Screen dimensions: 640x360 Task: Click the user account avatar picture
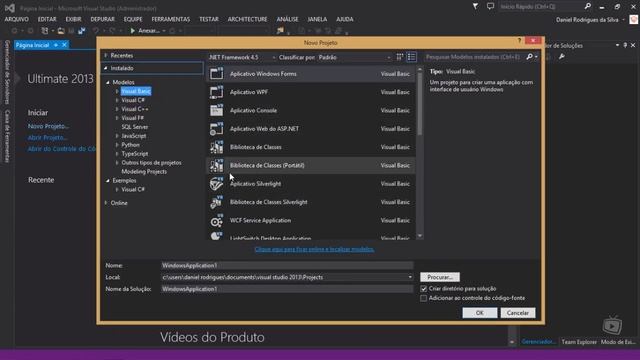(x=633, y=20)
